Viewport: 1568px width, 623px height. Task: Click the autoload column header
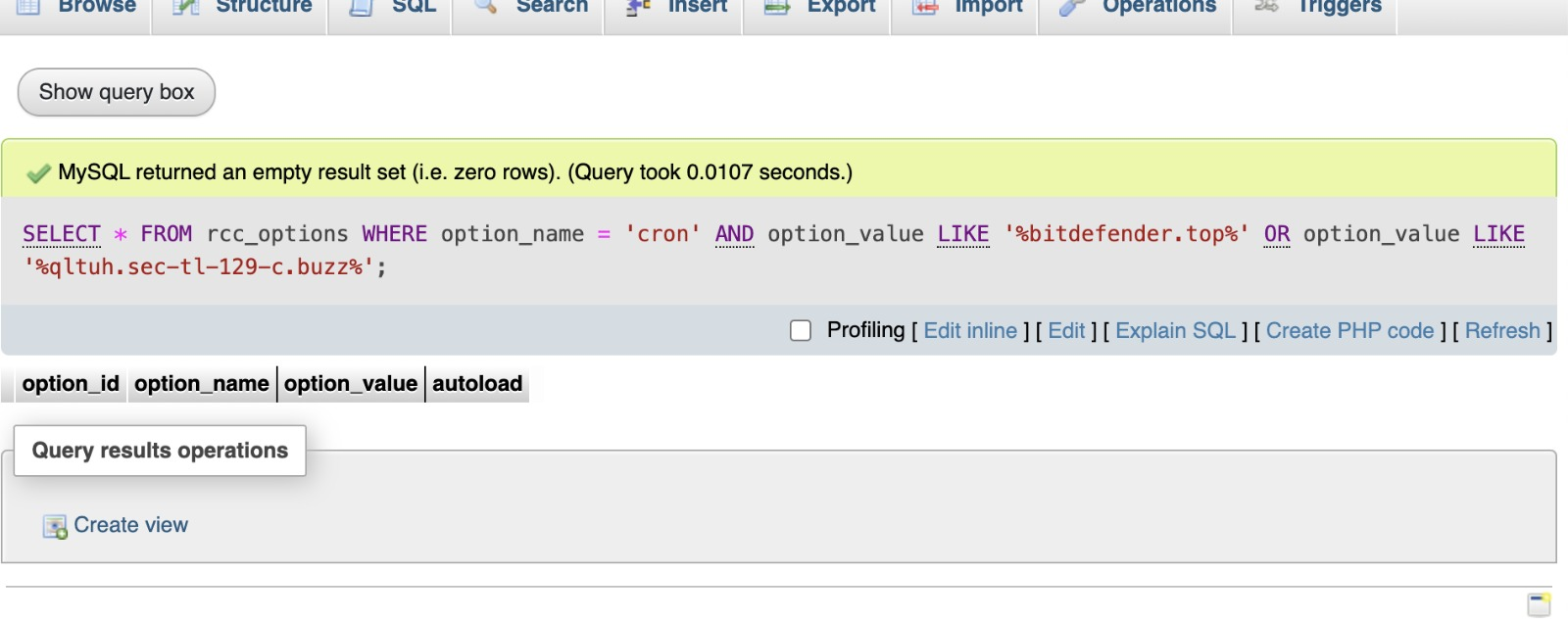point(477,384)
